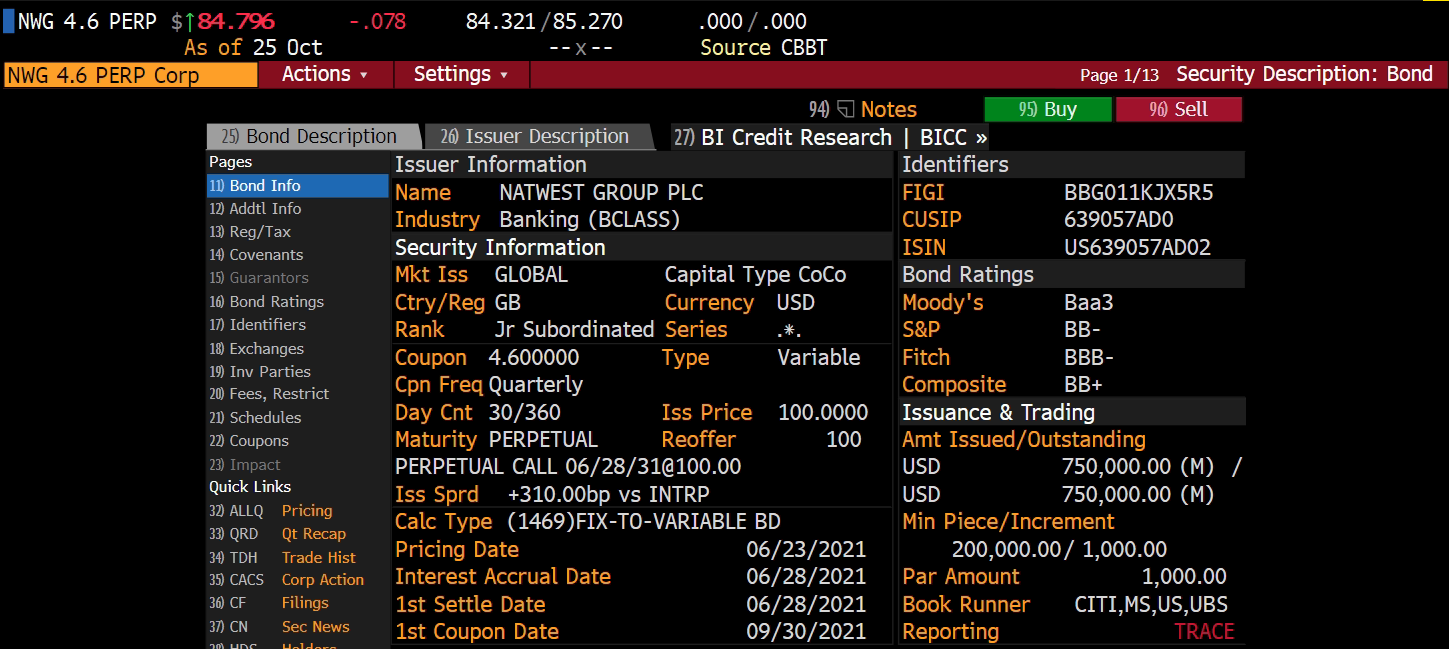
Task: Open CN Sec News quick link
Action: point(279,627)
